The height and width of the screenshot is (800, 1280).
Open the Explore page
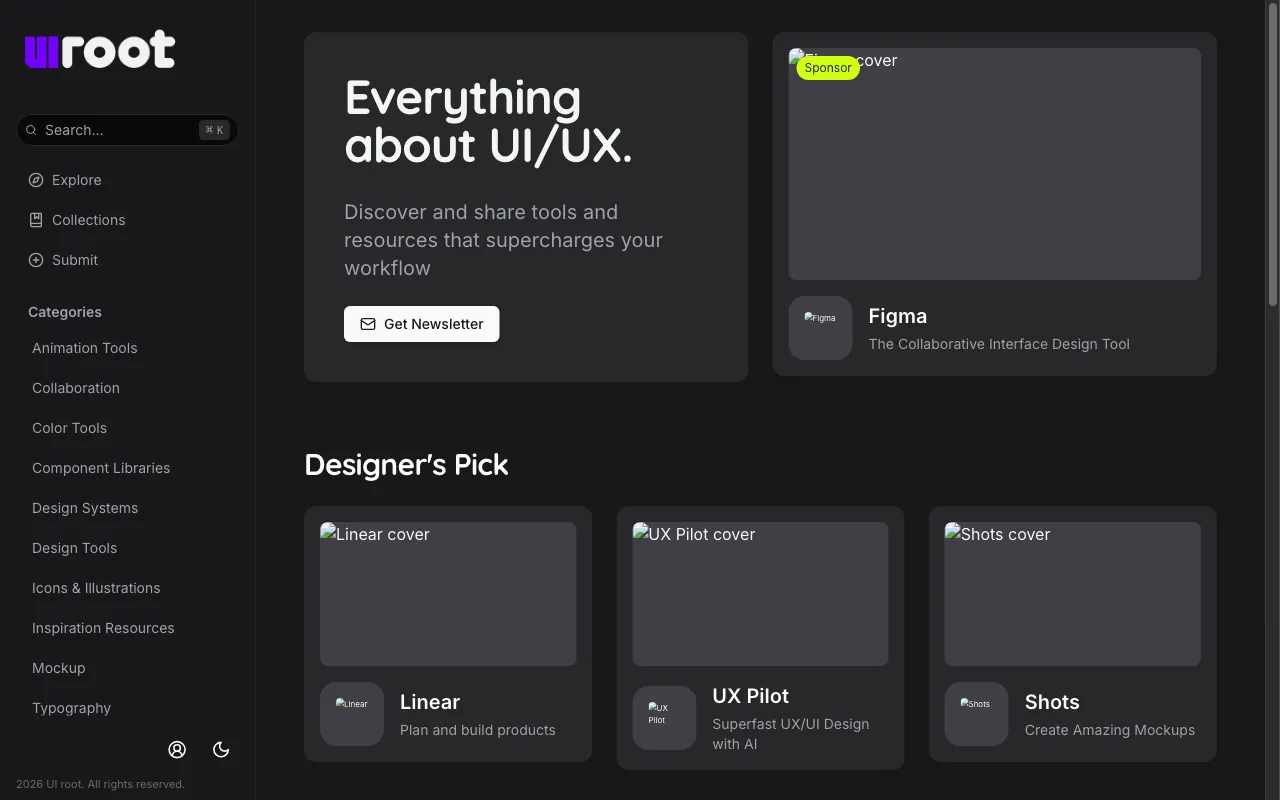(77, 180)
